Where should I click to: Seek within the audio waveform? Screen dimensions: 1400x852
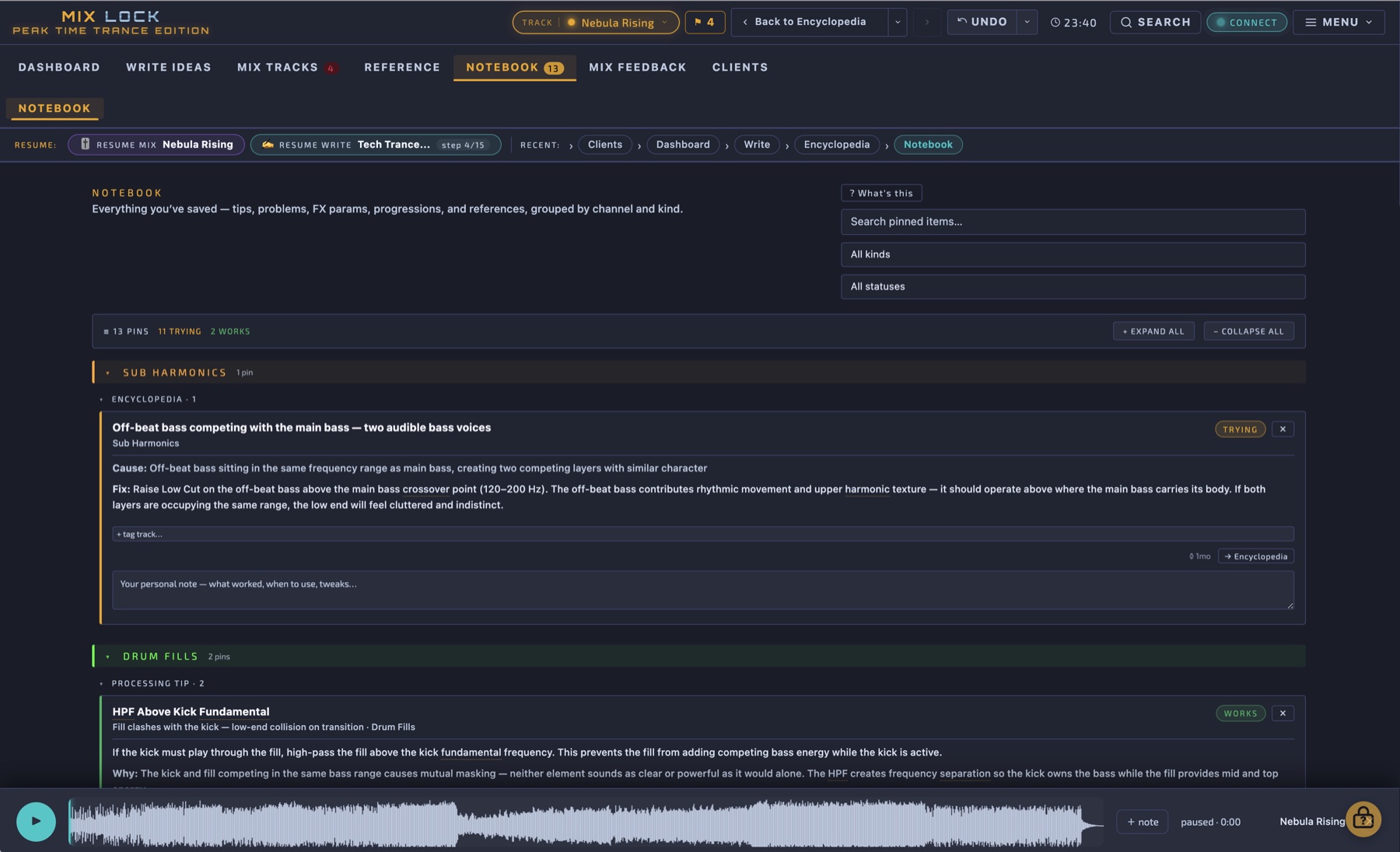pyautogui.click(x=586, y=822)
